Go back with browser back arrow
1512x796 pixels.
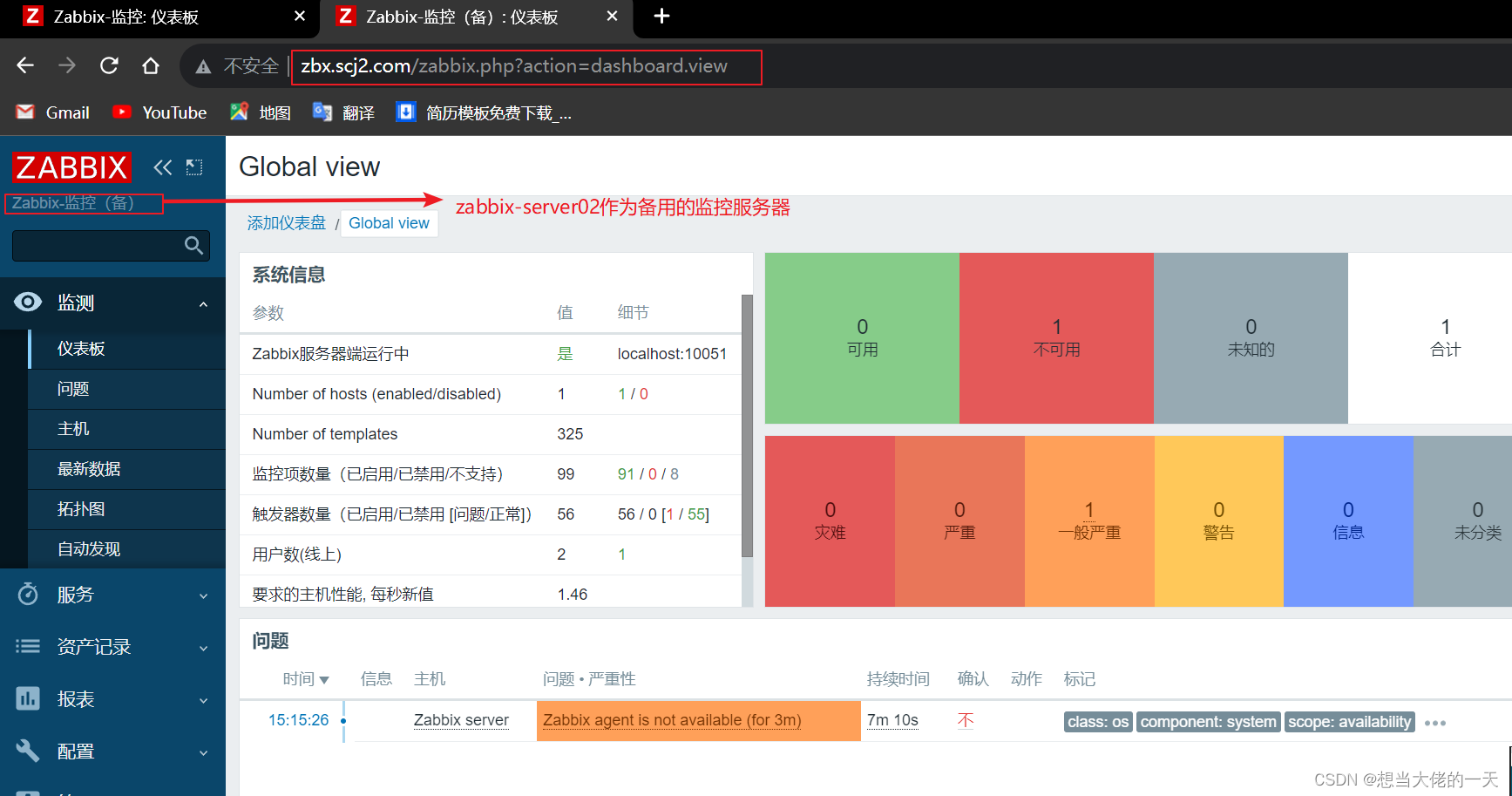(25, 65)
